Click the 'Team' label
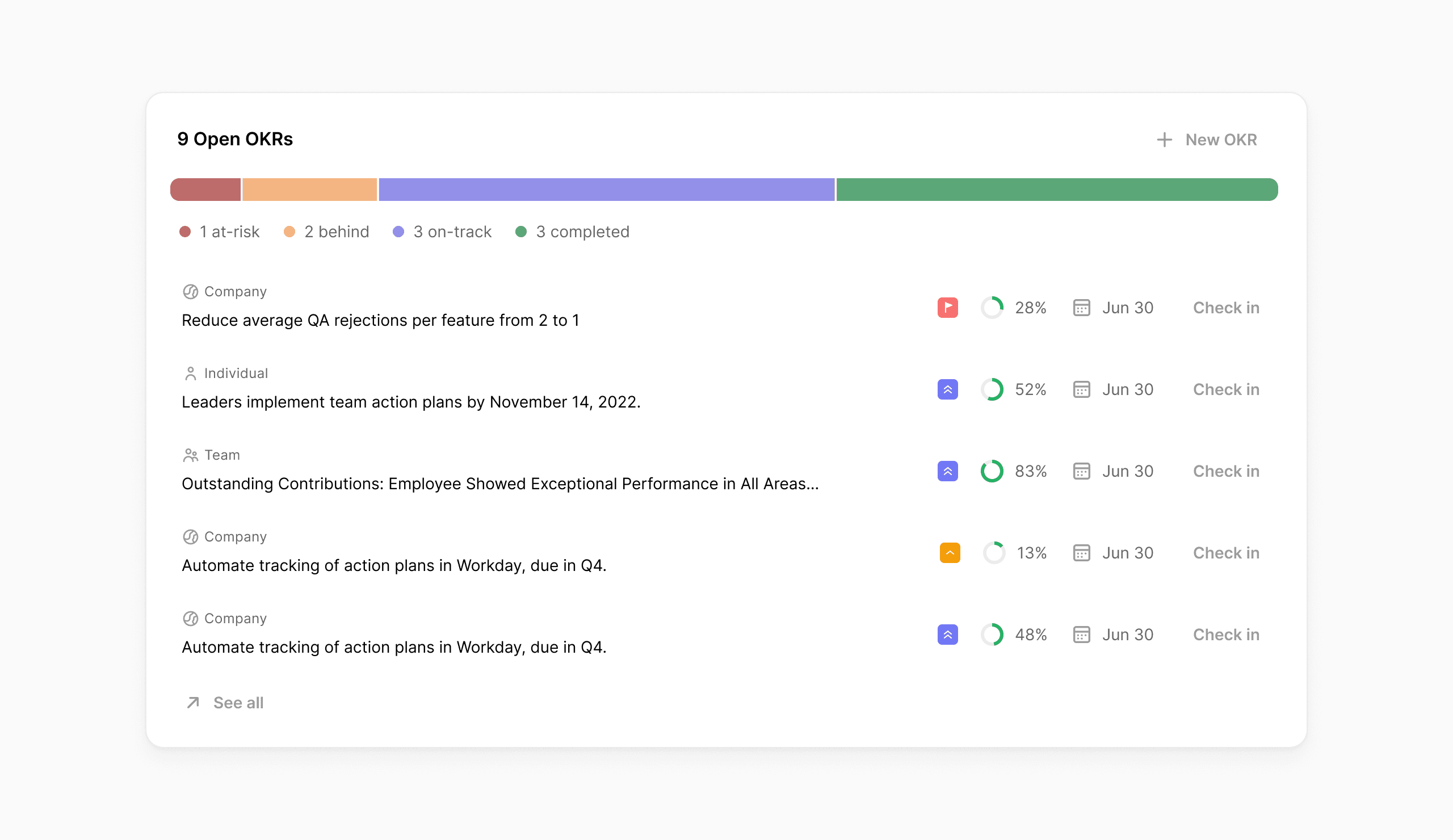 click(222, 455)
